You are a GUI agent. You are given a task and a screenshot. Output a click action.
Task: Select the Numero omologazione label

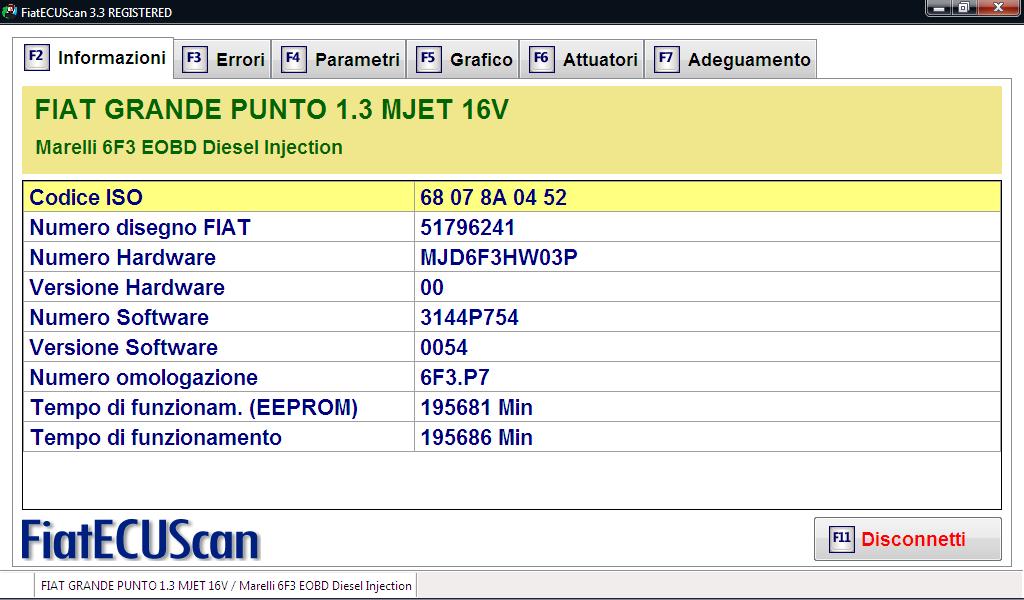144,377
